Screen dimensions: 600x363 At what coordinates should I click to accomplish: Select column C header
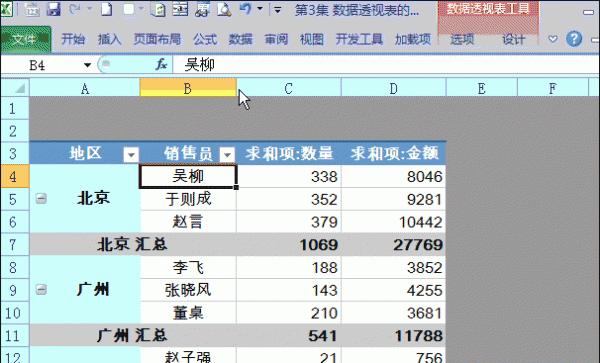[x=289, y=88]
